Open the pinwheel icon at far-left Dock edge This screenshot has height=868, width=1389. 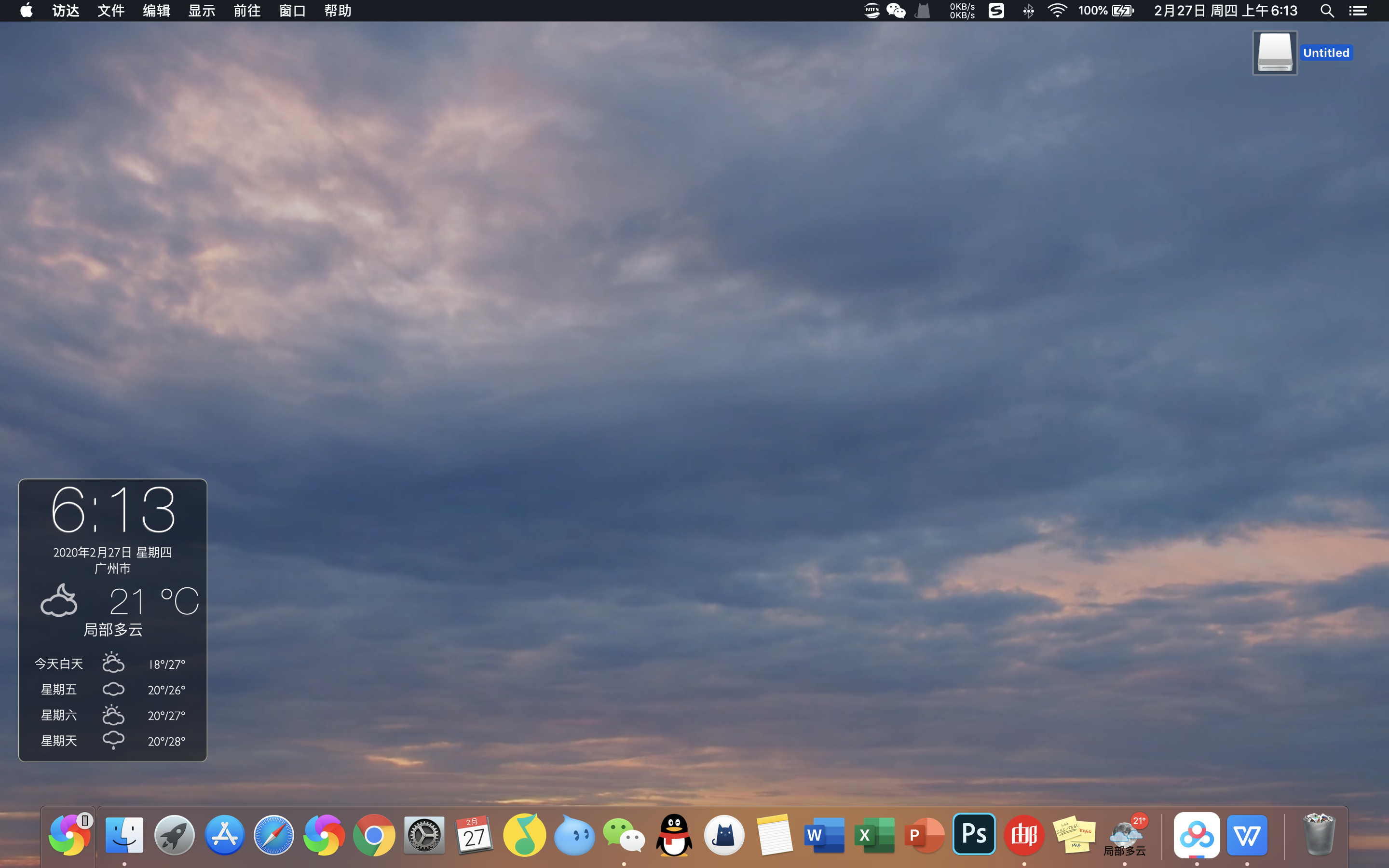pos(69,835)
